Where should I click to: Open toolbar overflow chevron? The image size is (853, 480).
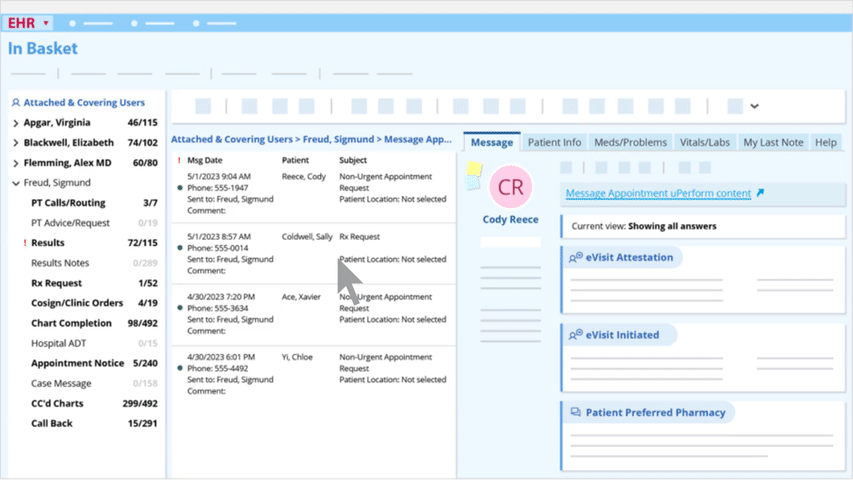[754, 106]
